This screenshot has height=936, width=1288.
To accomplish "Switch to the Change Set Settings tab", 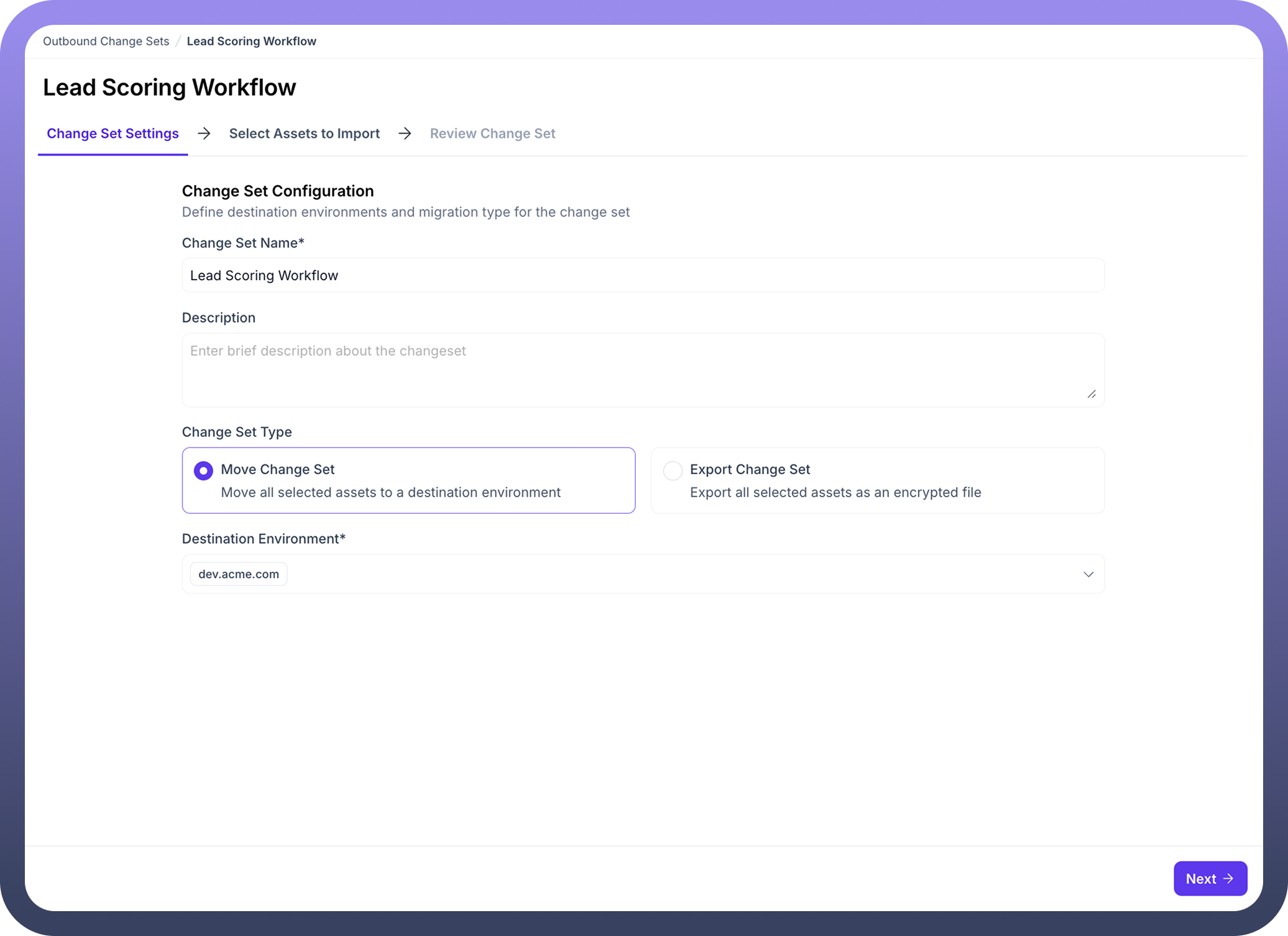I will coord(113,134).
